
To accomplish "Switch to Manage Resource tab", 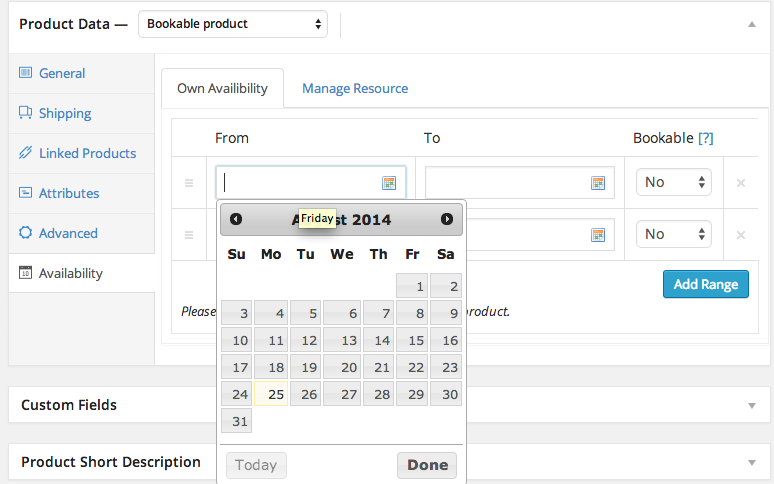I will click(355, 88).
